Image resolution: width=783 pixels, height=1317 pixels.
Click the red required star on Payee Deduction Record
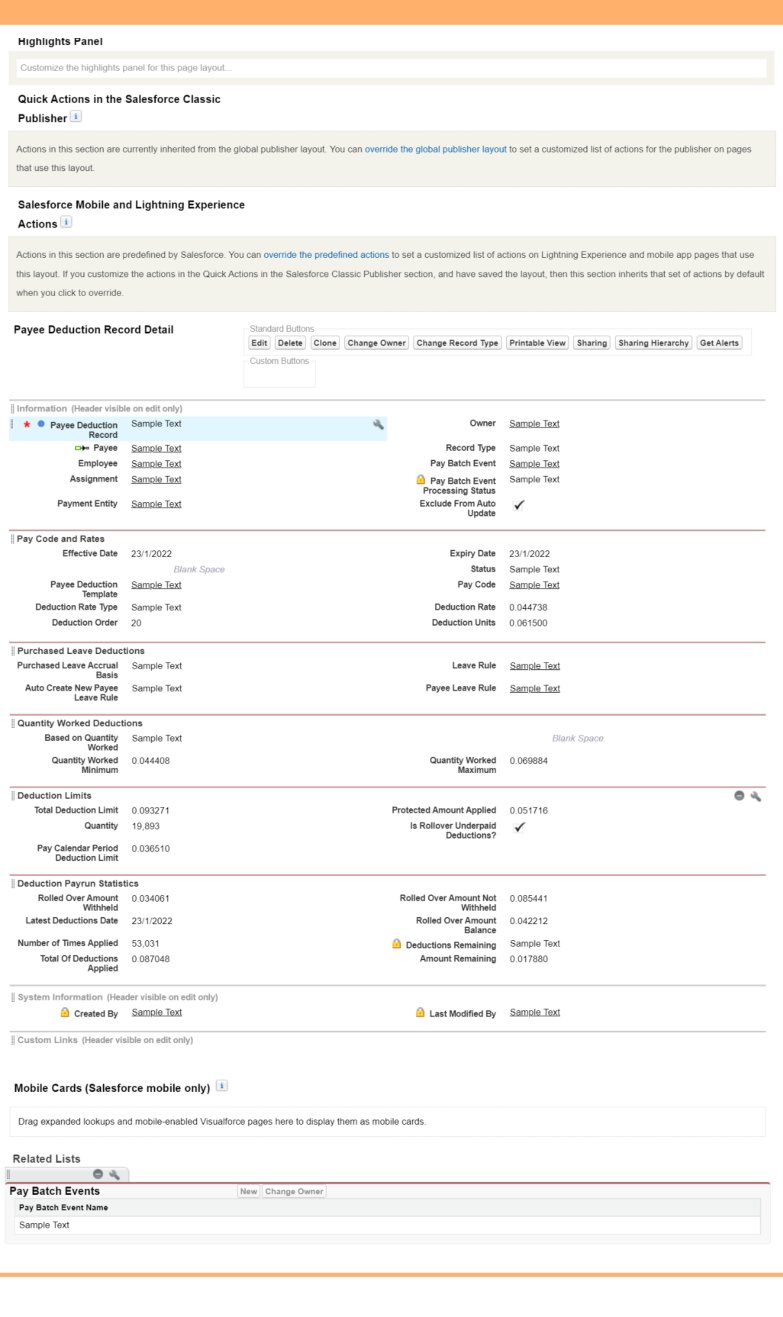27,425
